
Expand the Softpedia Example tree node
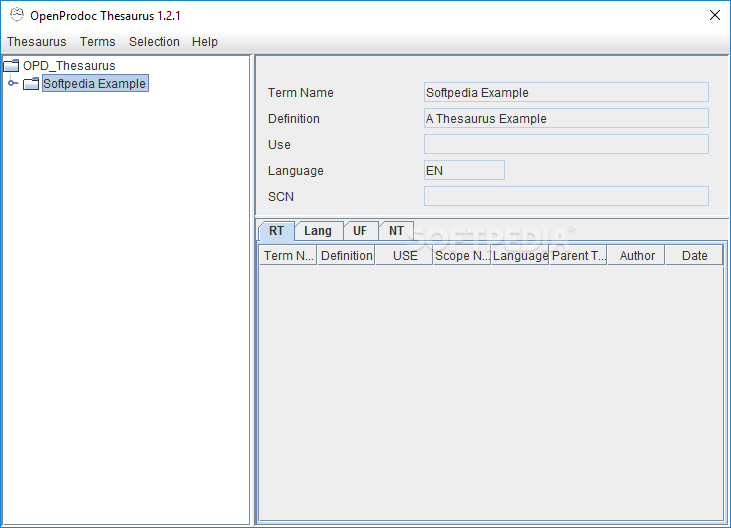pos(13,83)
